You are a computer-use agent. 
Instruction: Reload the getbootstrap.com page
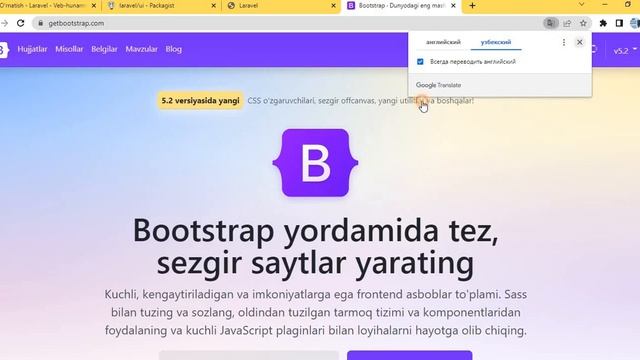pyautogui.click(x=21, y=23)
